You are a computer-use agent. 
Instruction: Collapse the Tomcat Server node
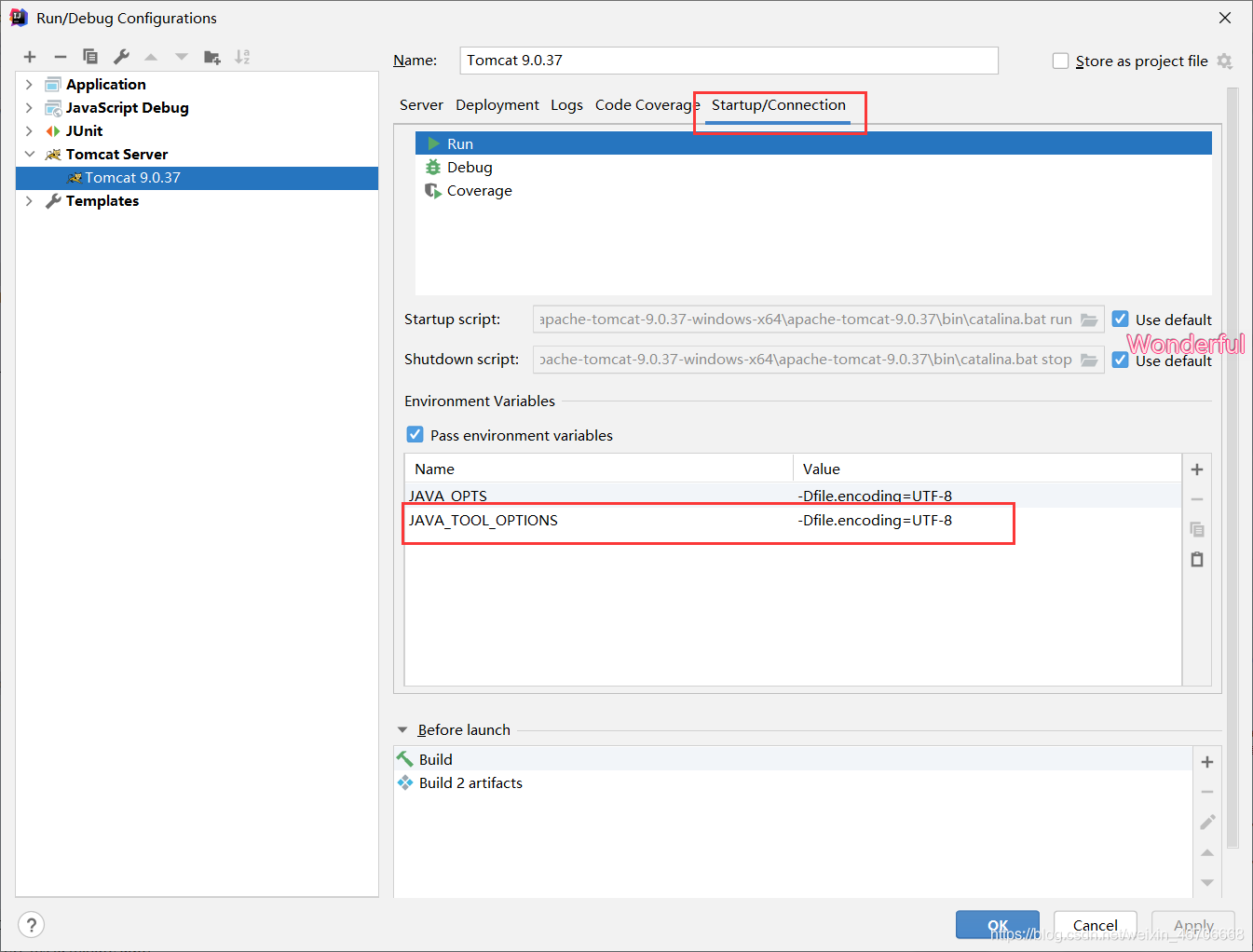click(x=29, y=154)
